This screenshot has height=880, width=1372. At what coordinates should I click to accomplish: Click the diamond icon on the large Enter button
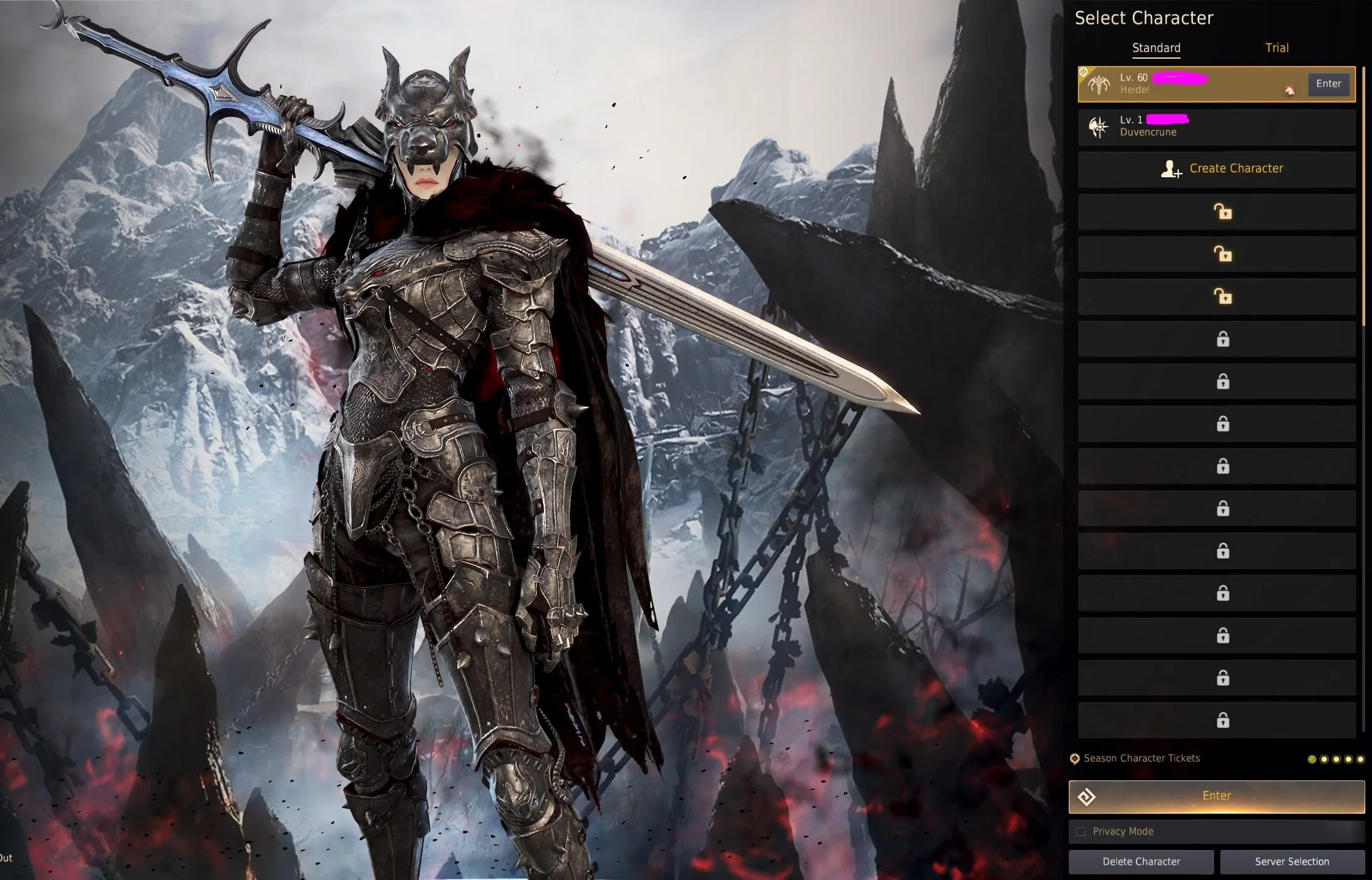(1086, 797)
